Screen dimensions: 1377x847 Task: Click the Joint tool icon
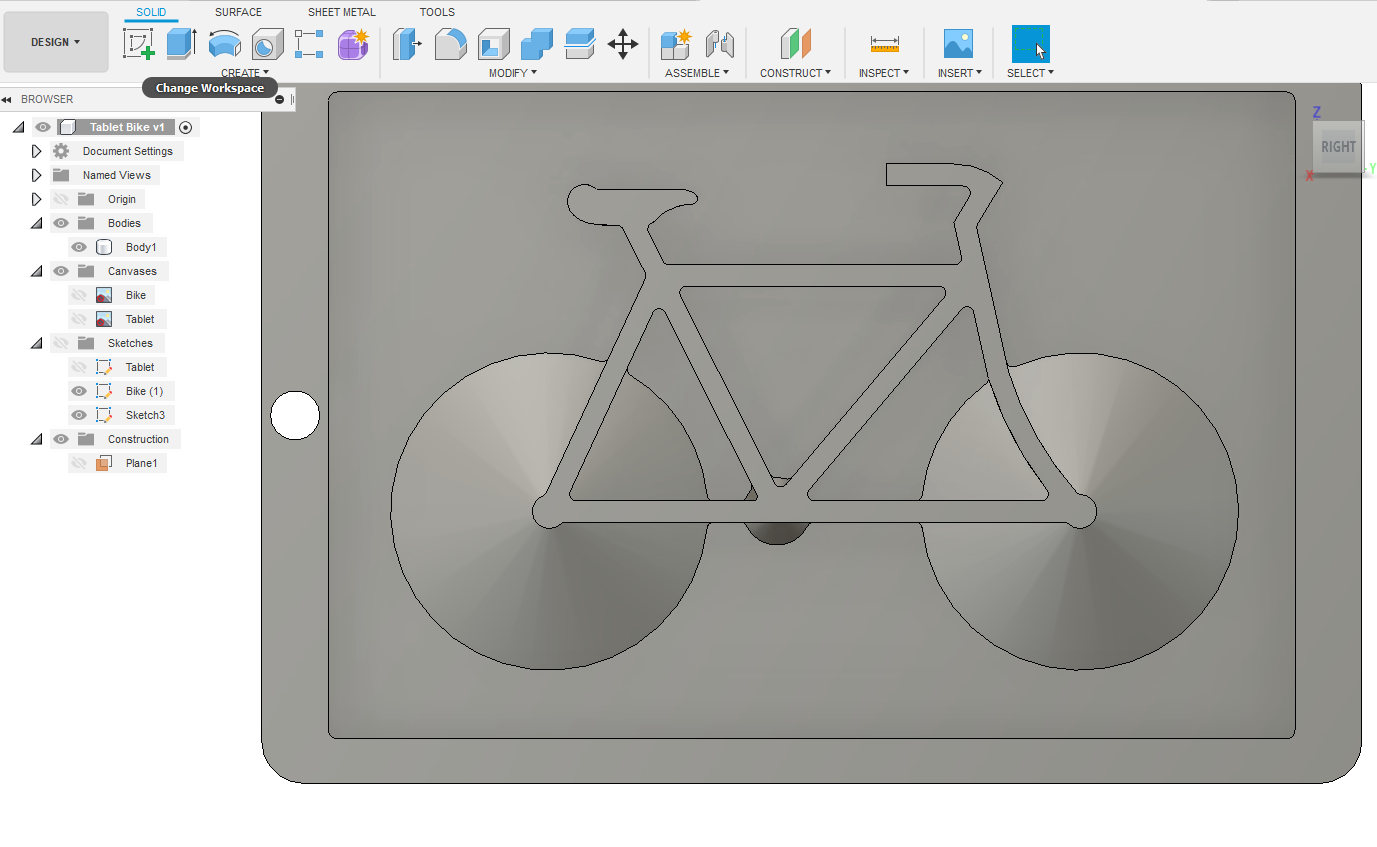[719, 44]
